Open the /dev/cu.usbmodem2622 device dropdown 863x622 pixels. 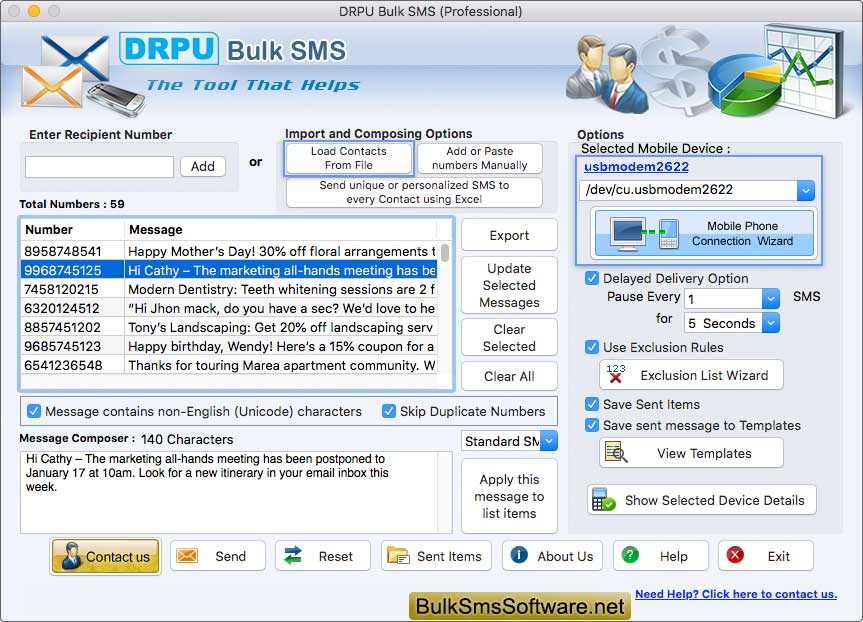pos(806,190)
